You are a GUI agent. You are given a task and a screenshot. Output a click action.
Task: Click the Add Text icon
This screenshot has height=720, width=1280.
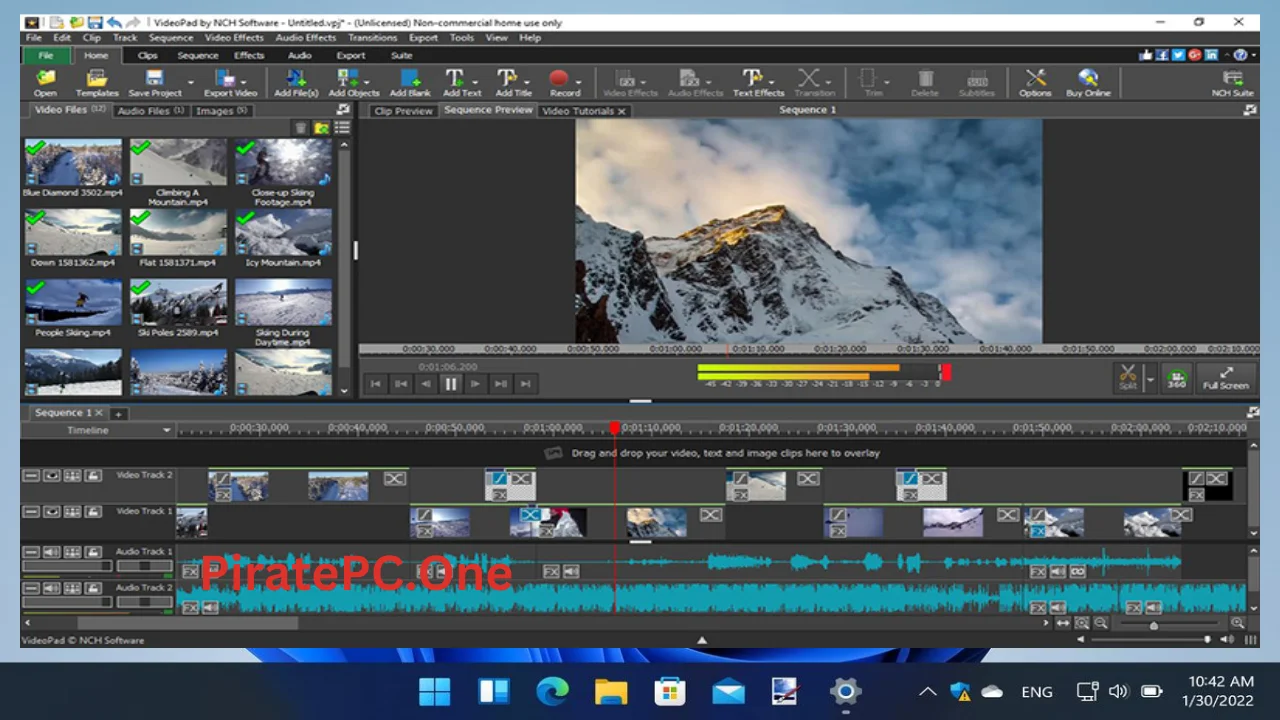pyautogui.click(x=460, y=83)
